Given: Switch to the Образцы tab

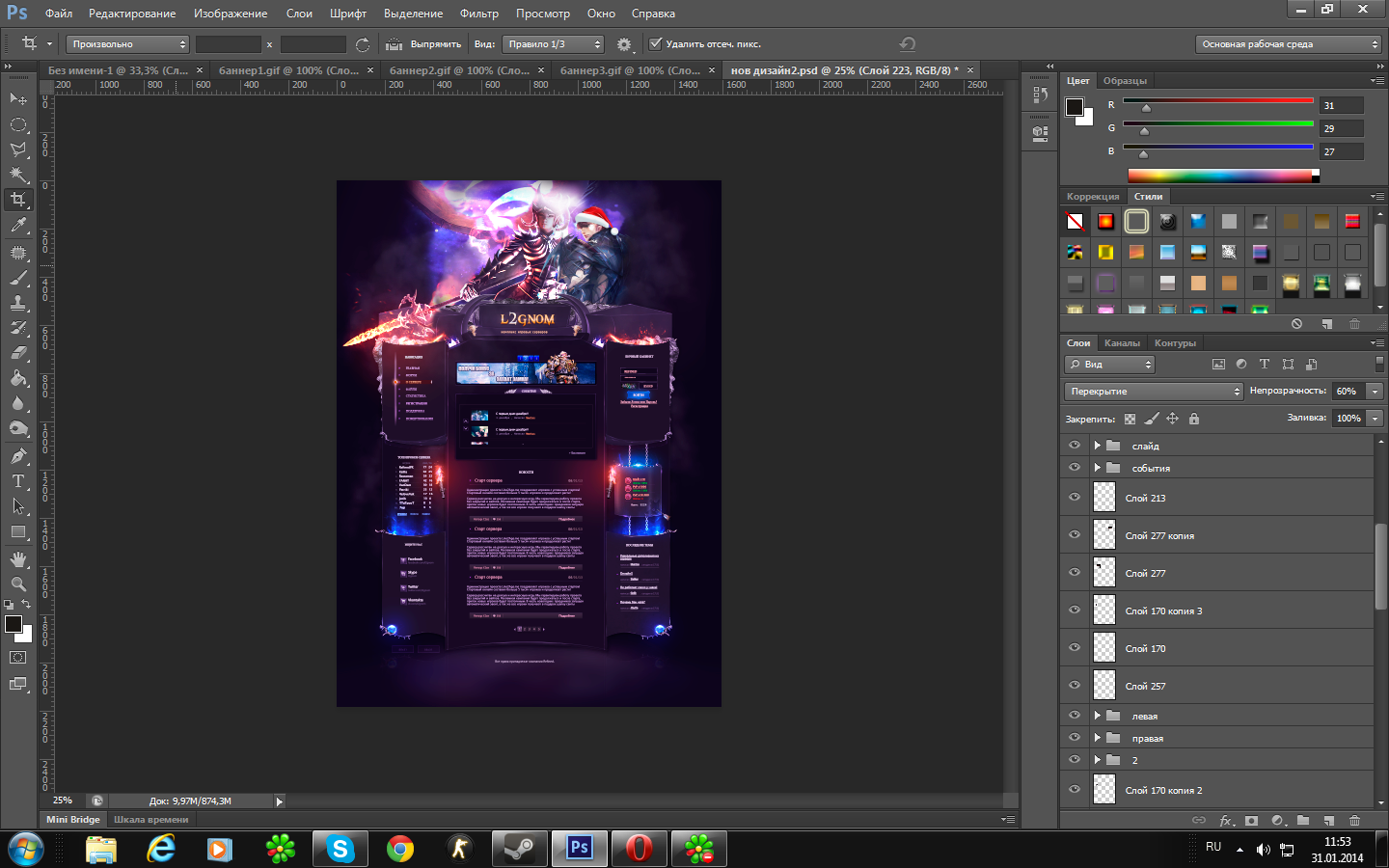Looking at the screenshot, I should (1125, 81).
